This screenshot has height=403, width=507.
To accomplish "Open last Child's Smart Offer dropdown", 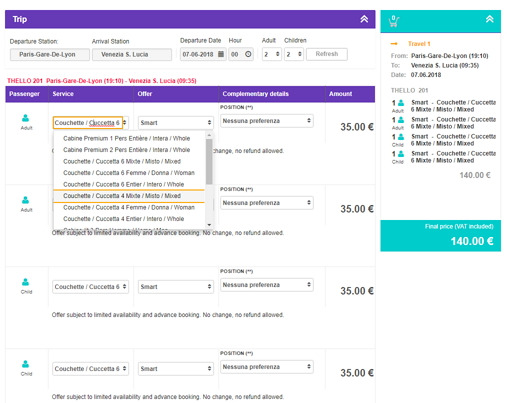I will [176, 369].
